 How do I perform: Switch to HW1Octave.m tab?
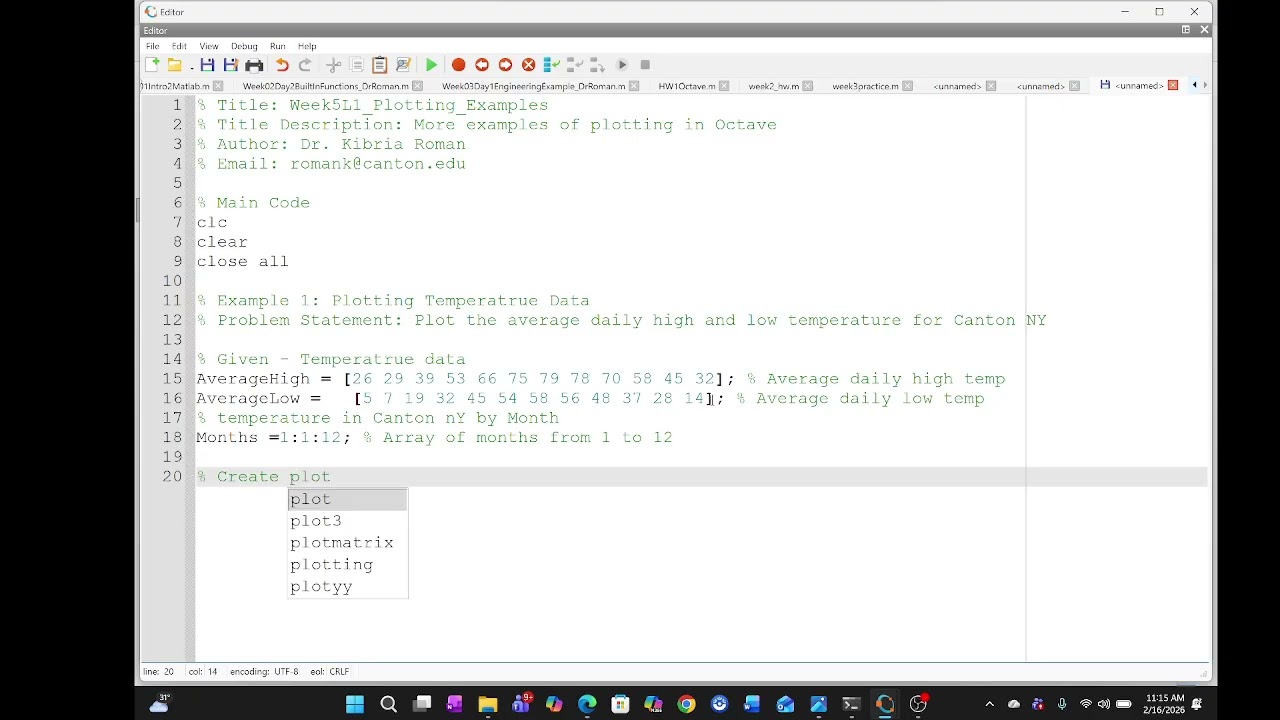point(687,86)
